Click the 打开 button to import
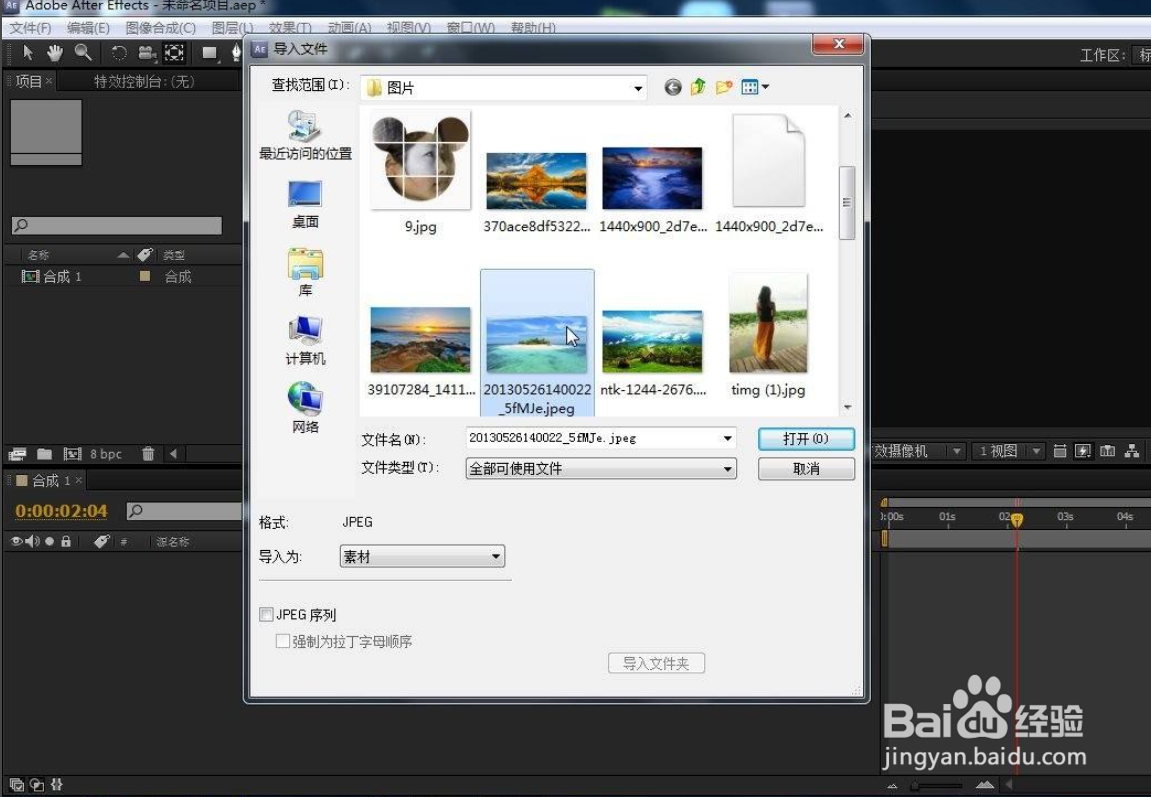The height and width of the screenshot is (797, 1151). pos(806,438)
